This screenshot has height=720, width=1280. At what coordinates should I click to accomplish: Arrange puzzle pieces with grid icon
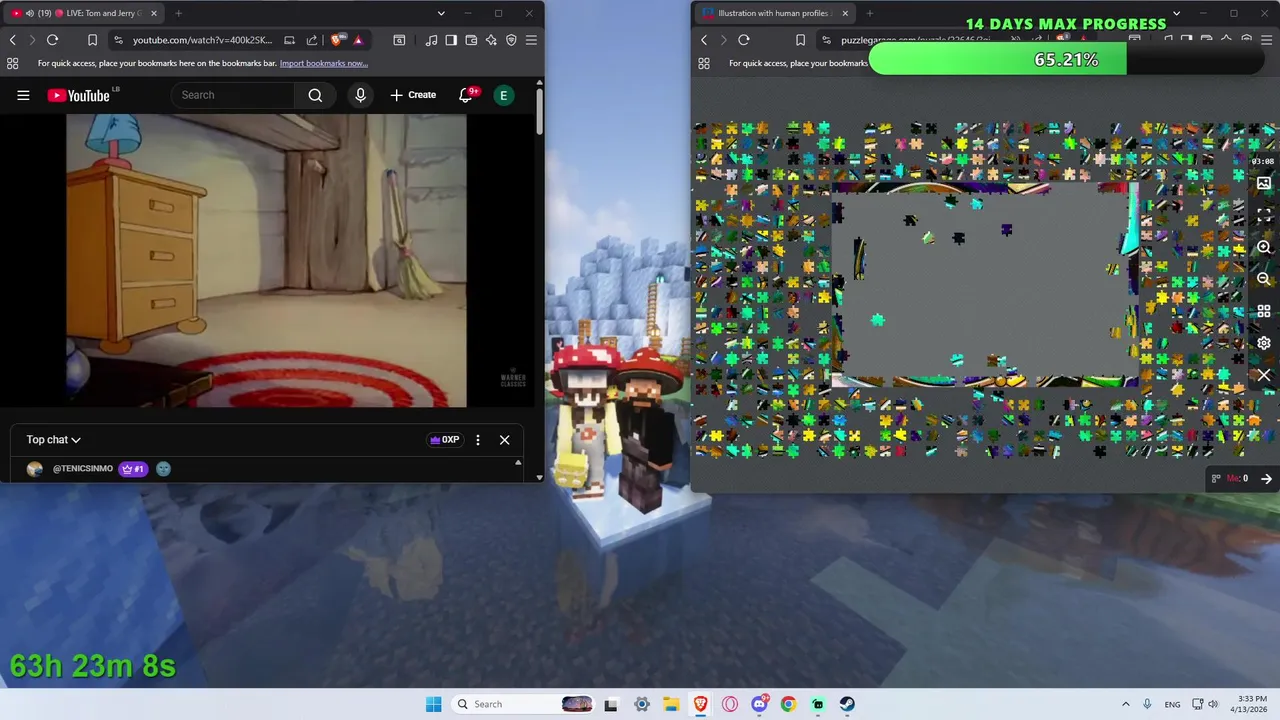pyautogui.click(x=1264, y=311)
